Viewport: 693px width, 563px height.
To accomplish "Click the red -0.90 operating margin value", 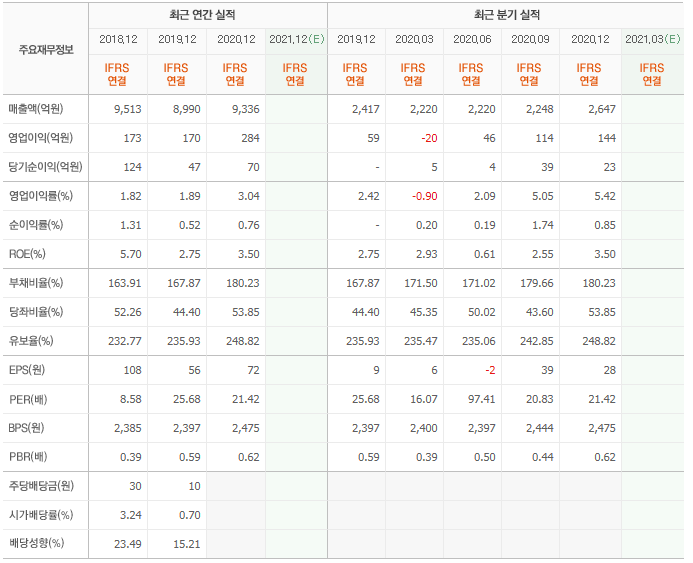I will [x=425, y=196].
